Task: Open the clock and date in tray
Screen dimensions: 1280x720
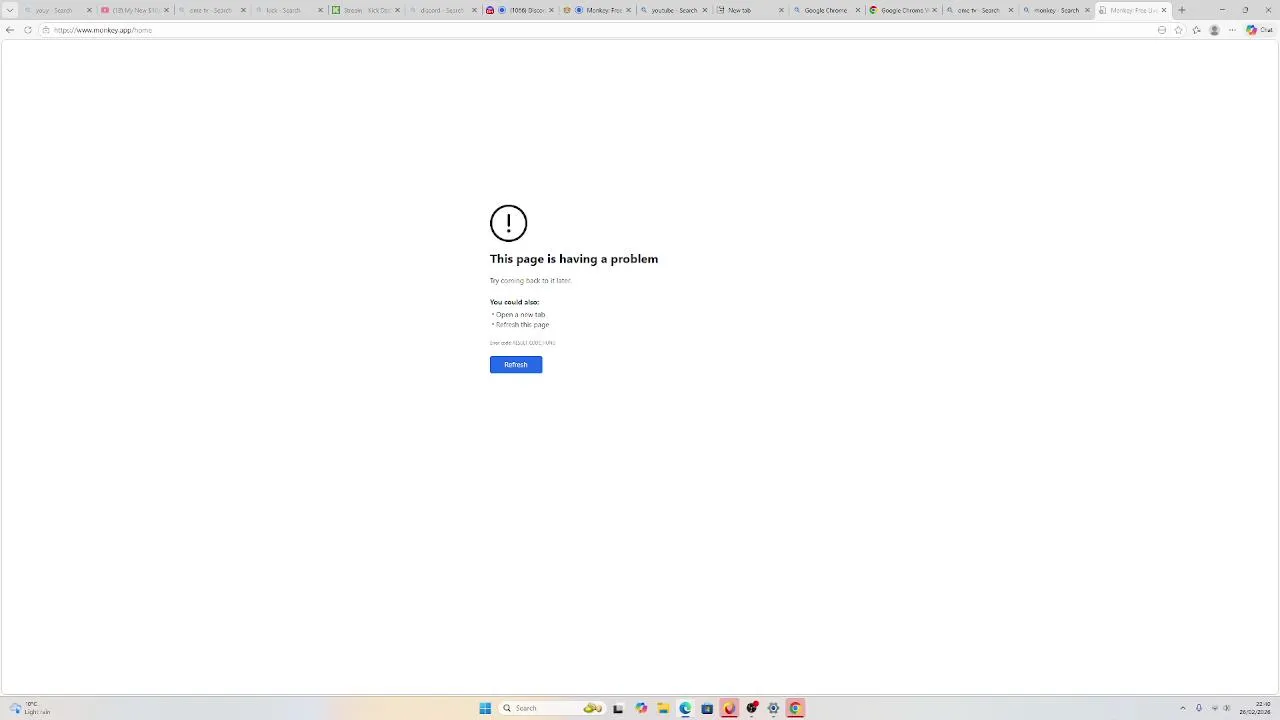Action: pyautogui.click(x=1256, y=708)
